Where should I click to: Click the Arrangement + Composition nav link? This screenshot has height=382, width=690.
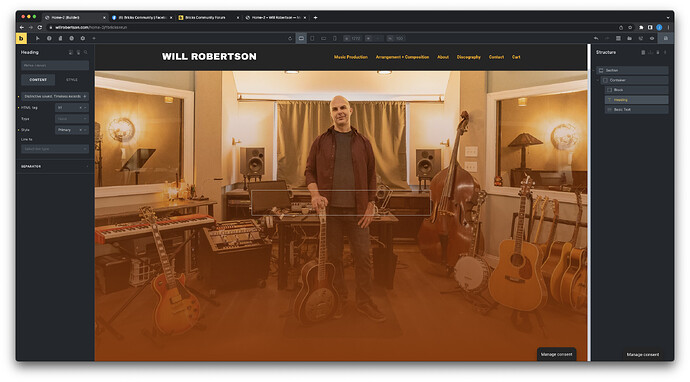402,57
